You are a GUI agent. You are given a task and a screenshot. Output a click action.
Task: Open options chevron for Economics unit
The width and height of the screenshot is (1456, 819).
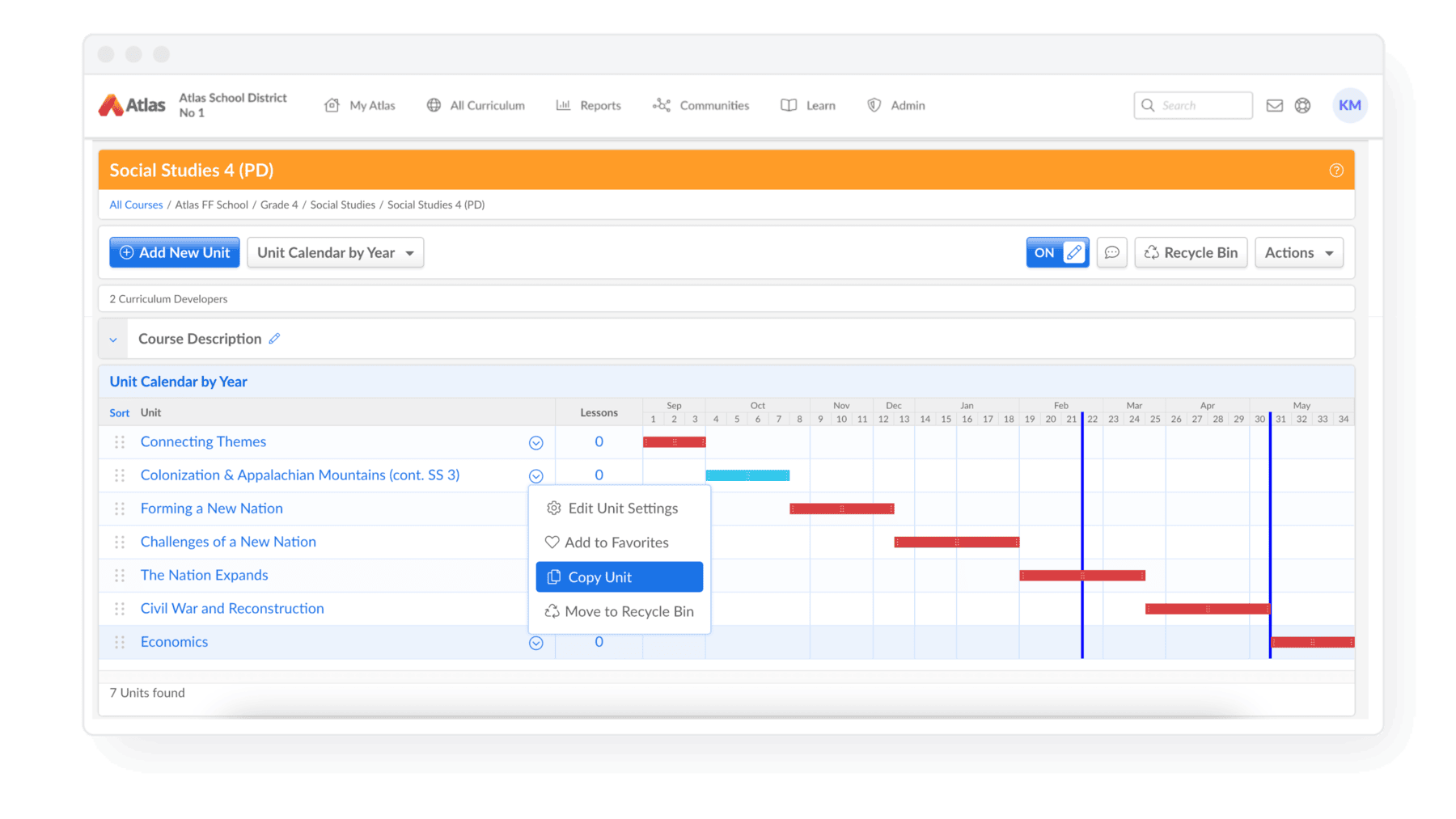click(535, 643)
